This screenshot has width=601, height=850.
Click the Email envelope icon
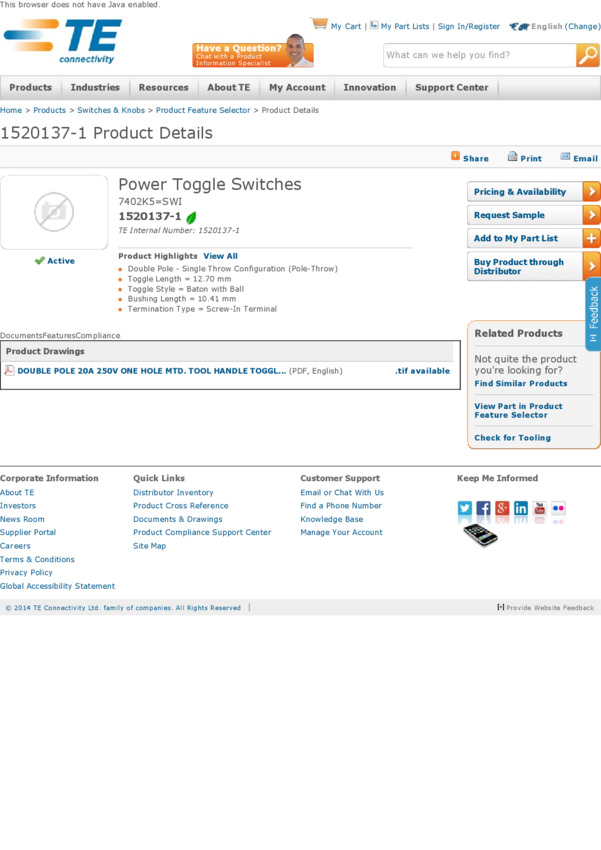pos(565,157)
